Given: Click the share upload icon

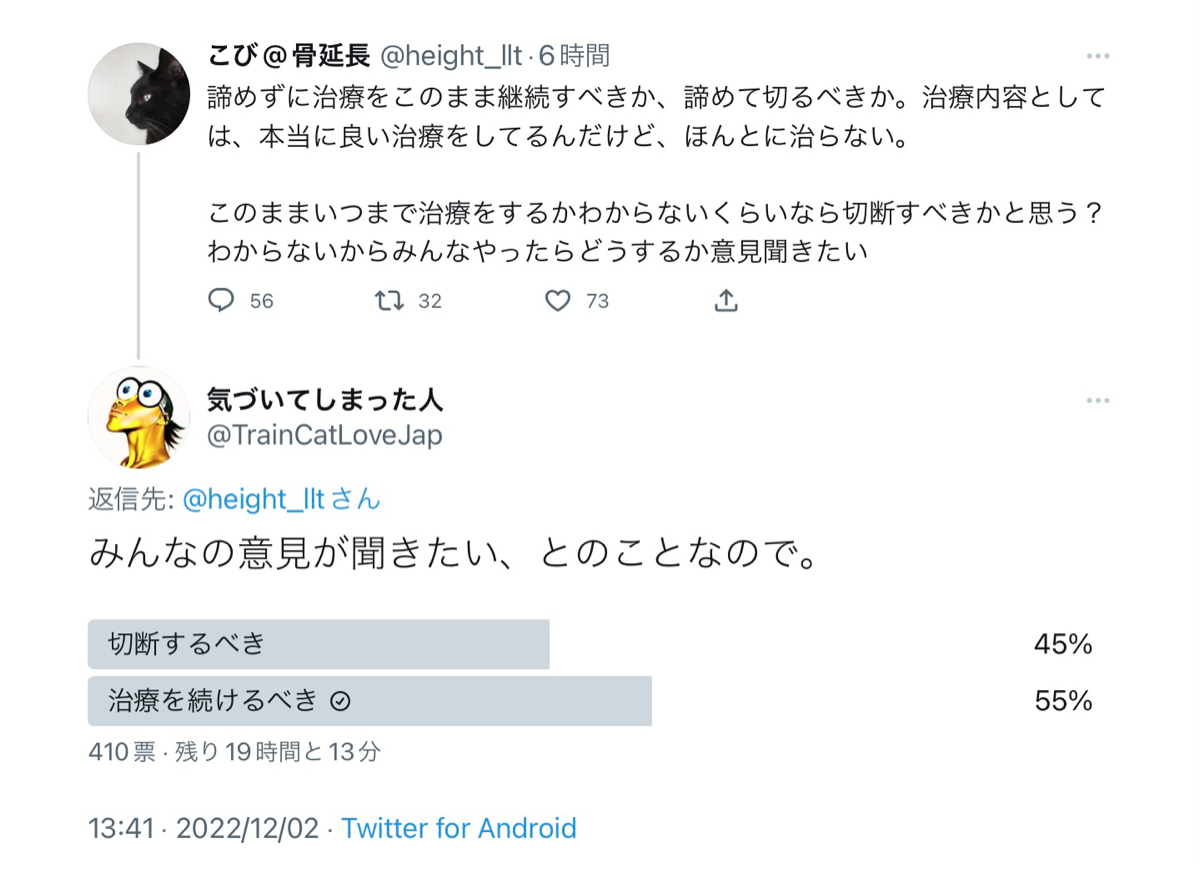Looking at the screenshot, I should click(x=727, y=300).
